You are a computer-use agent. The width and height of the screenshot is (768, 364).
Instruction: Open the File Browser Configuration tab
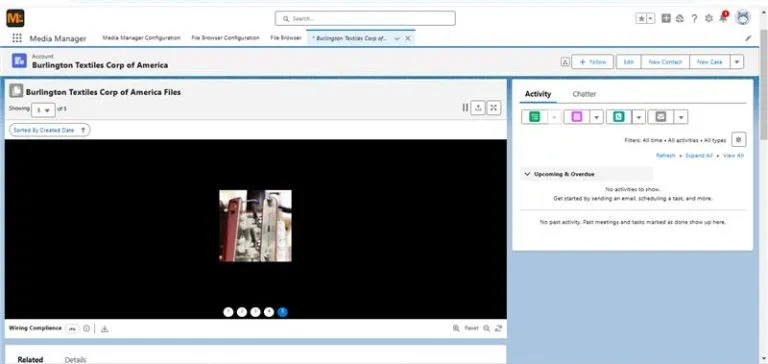(225, 38)
